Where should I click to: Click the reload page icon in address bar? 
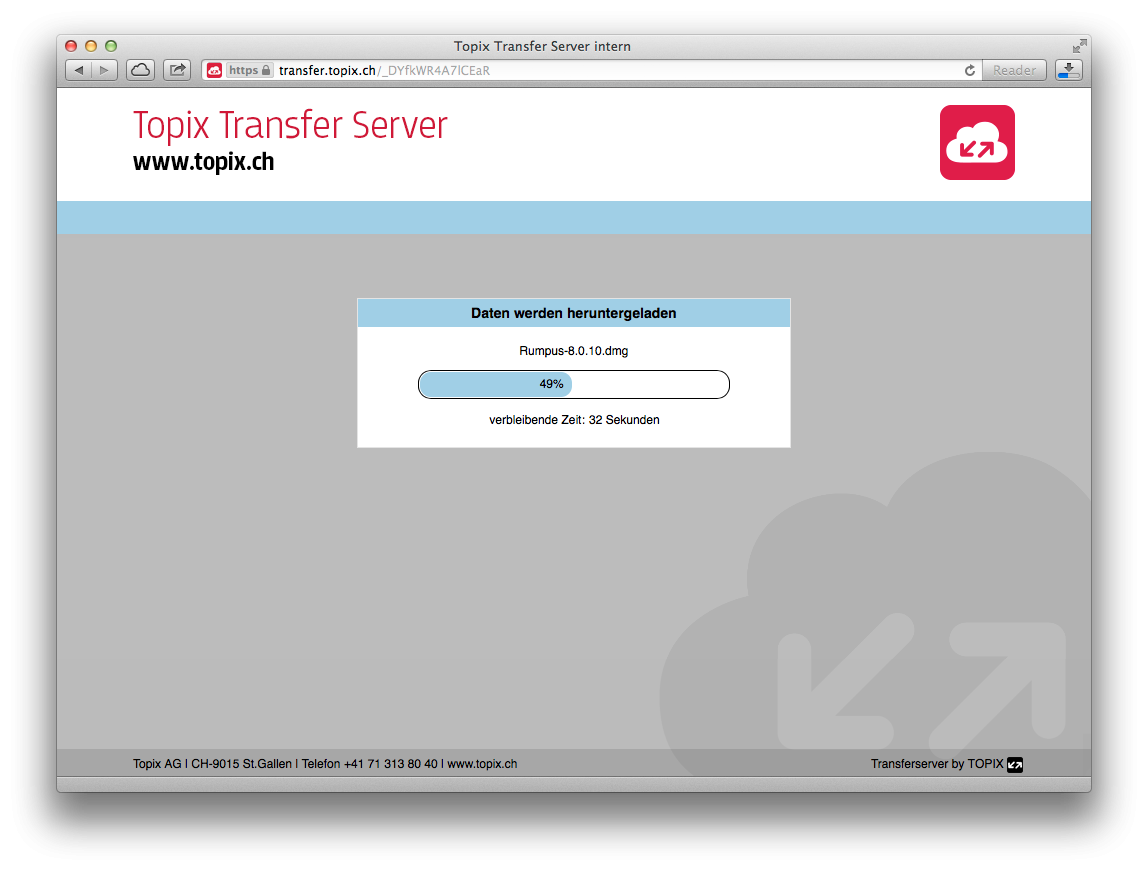tap(970, 70)
